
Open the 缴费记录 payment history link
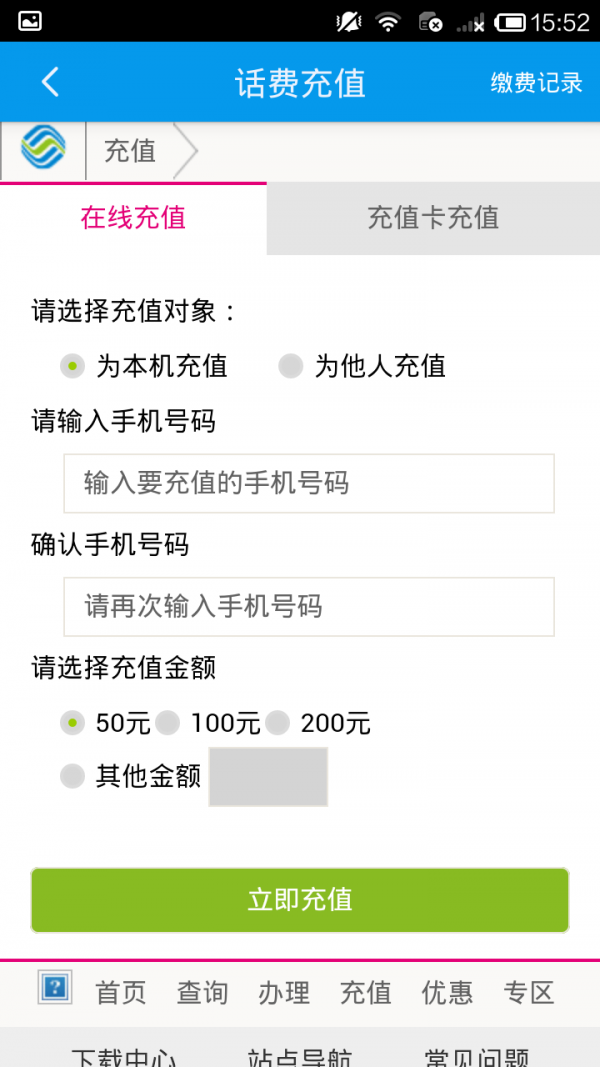[x=533, y=82]
